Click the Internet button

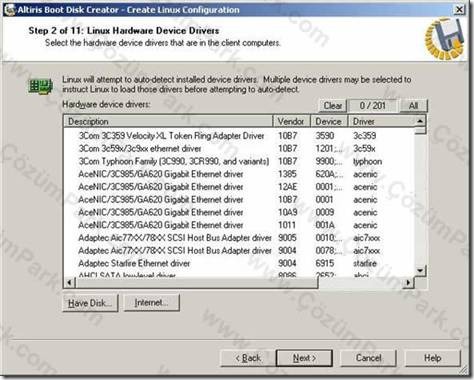(152, 303)
